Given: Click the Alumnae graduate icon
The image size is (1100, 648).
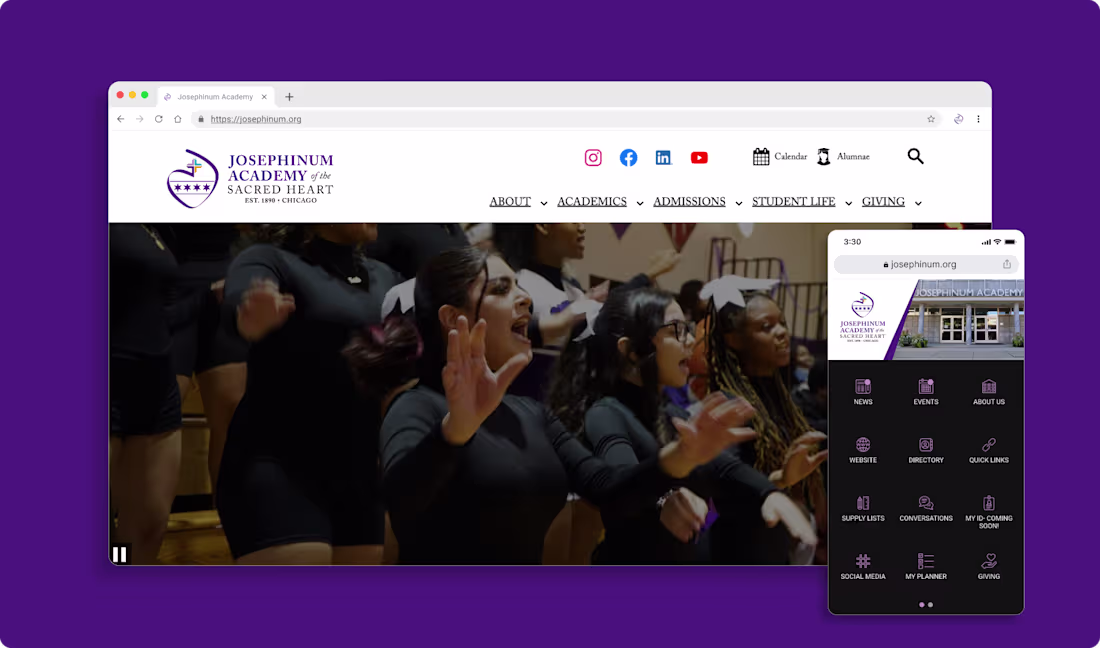Looking at the screenshot, I should (x=824, y=156).
